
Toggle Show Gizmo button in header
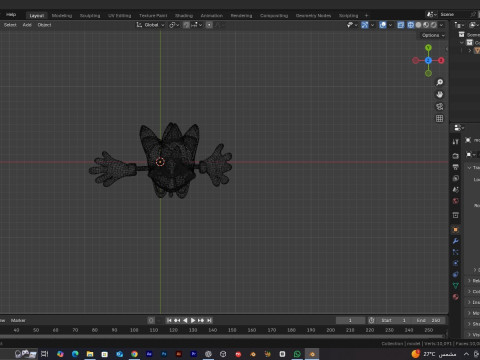pos(365,25)
